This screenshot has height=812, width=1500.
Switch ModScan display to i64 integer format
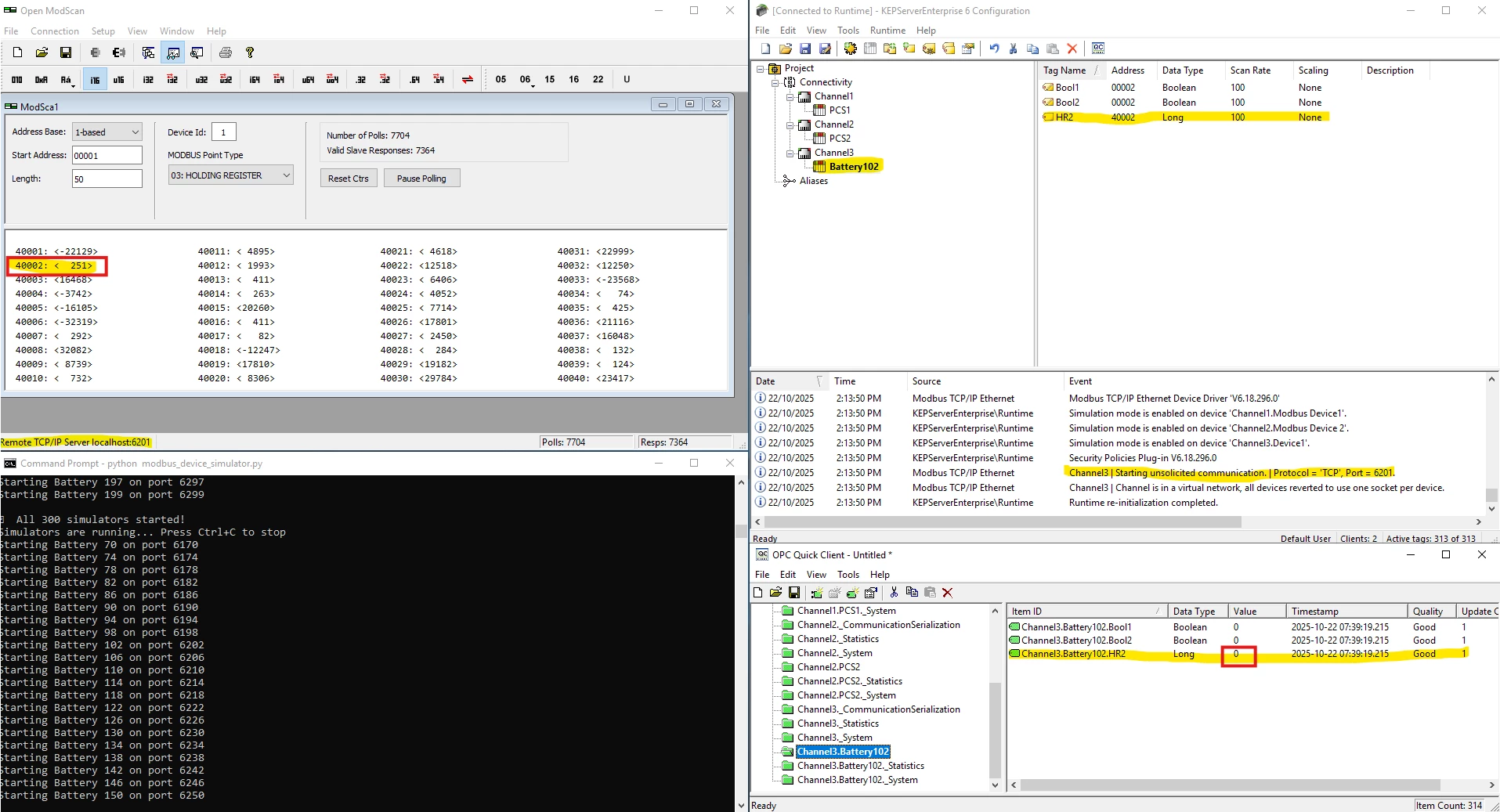pyautogui.click(x=255, y=79)
